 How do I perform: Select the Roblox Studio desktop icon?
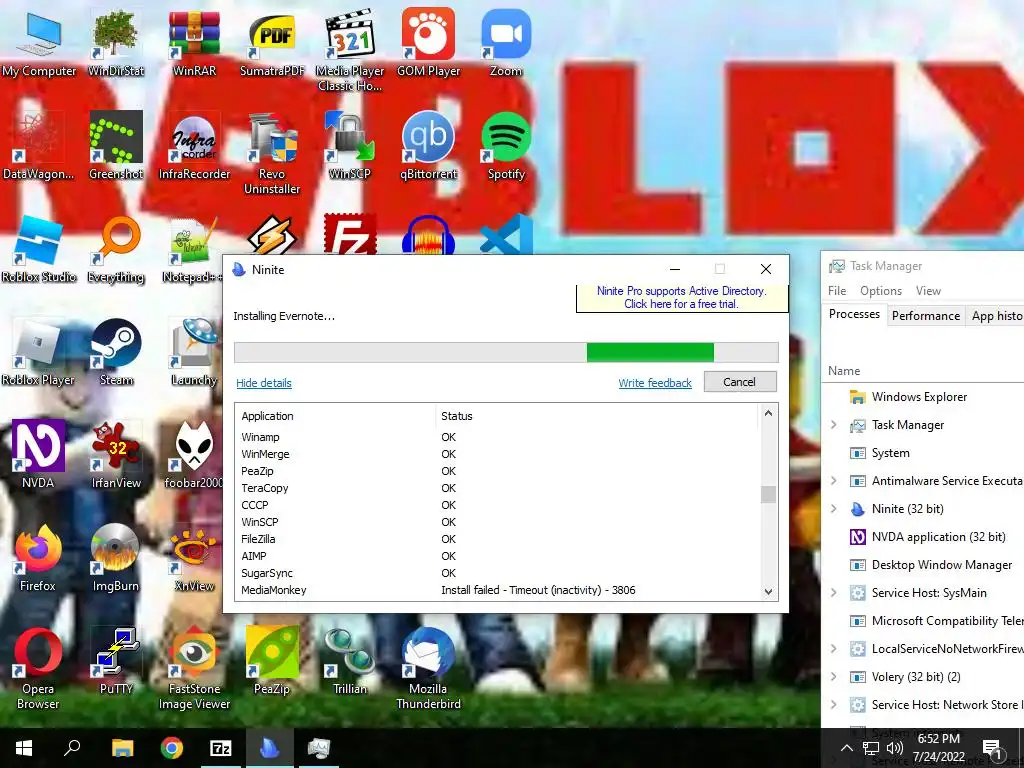point(39,249)
